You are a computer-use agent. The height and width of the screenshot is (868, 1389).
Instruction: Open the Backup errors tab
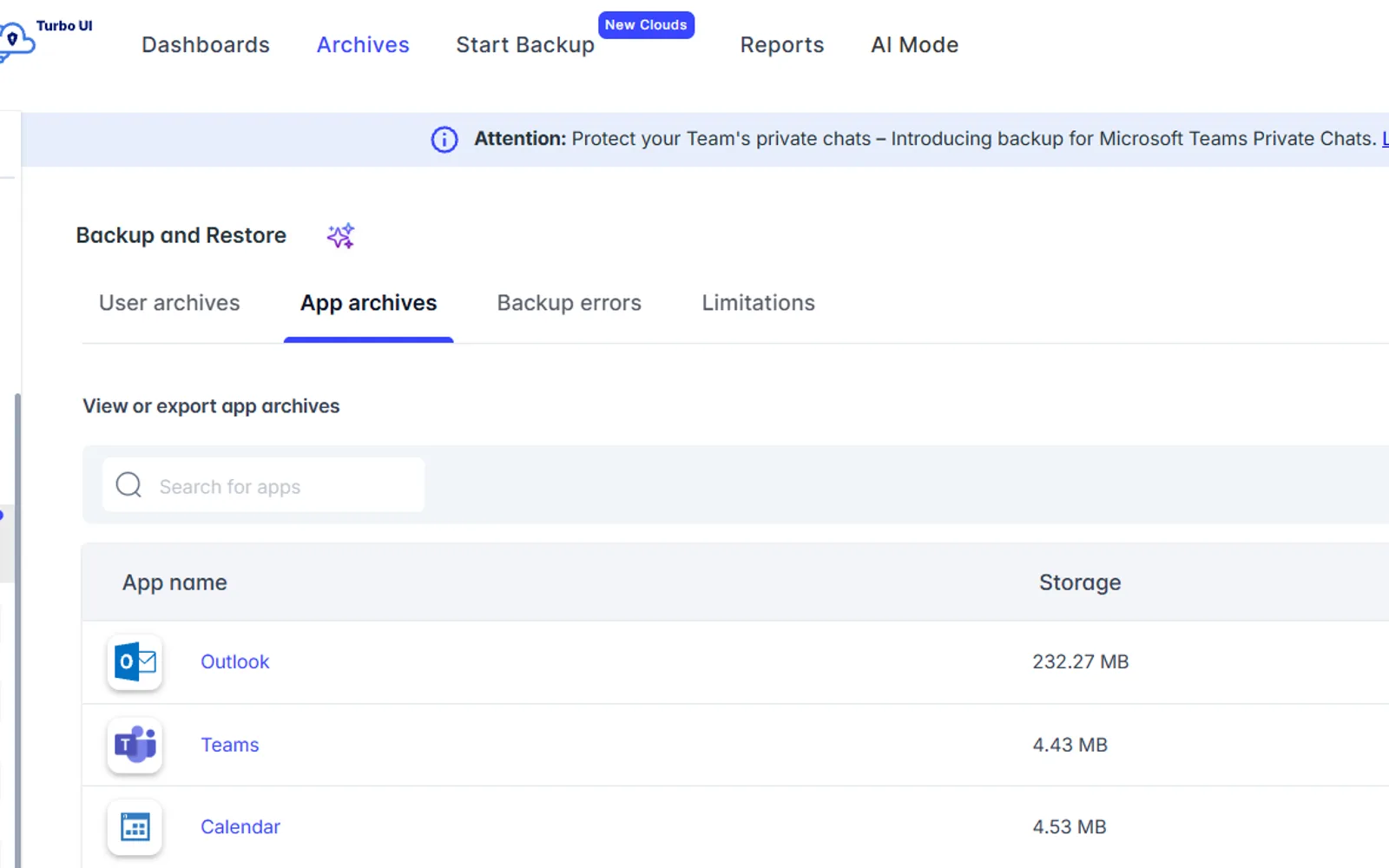pyautogui.click(x=569, y=303)
